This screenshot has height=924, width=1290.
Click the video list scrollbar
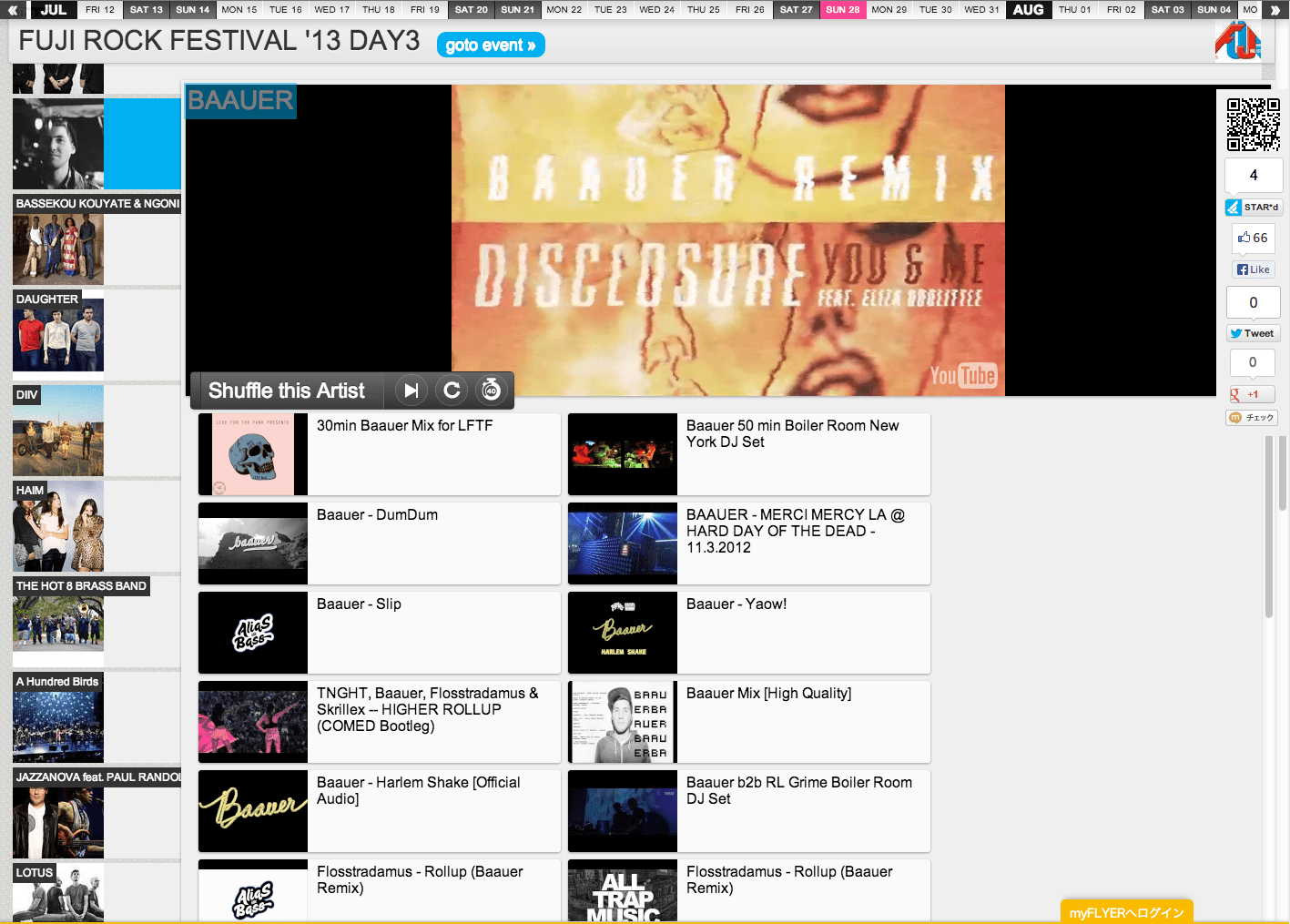click(x=1268, y=527)
